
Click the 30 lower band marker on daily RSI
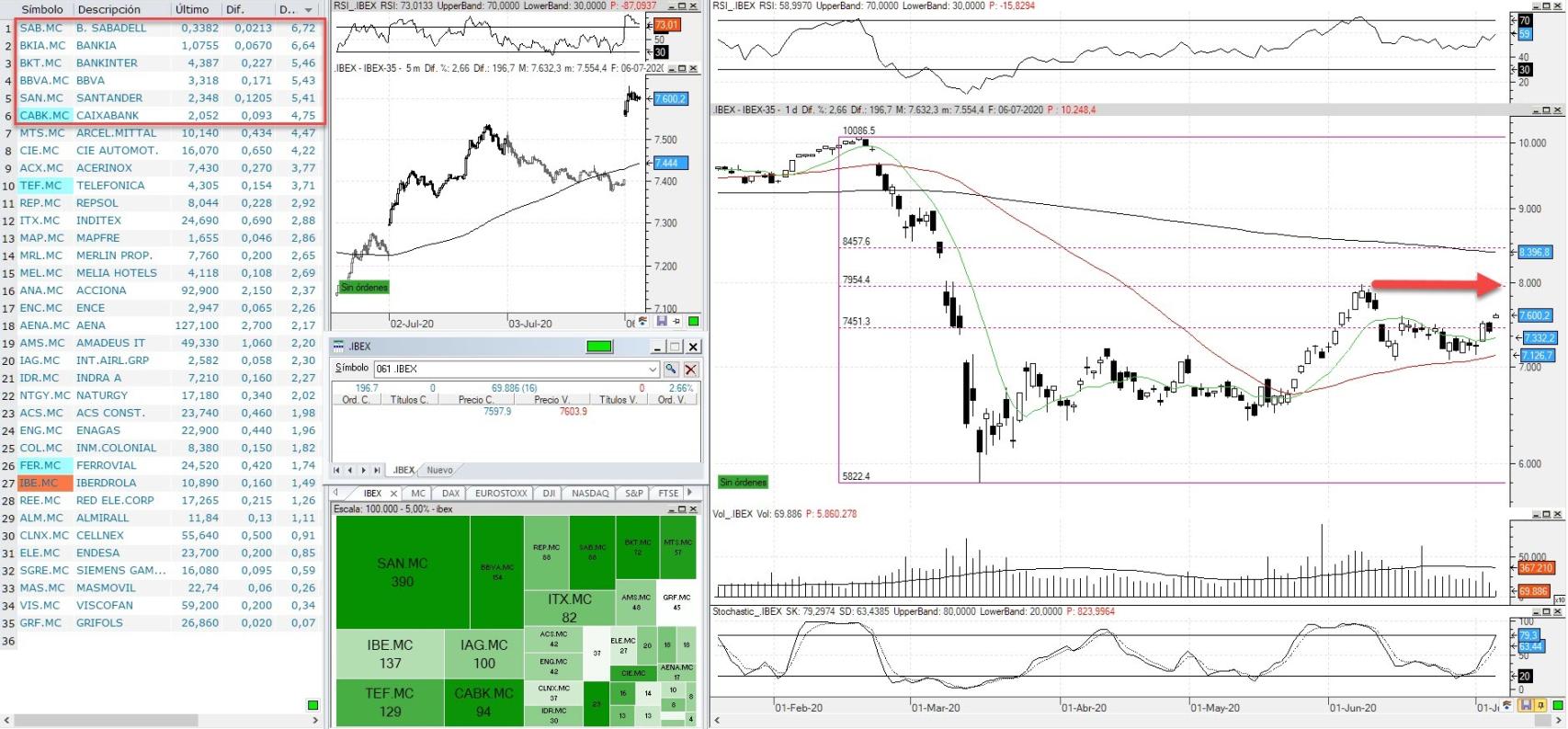point(1525,70)
